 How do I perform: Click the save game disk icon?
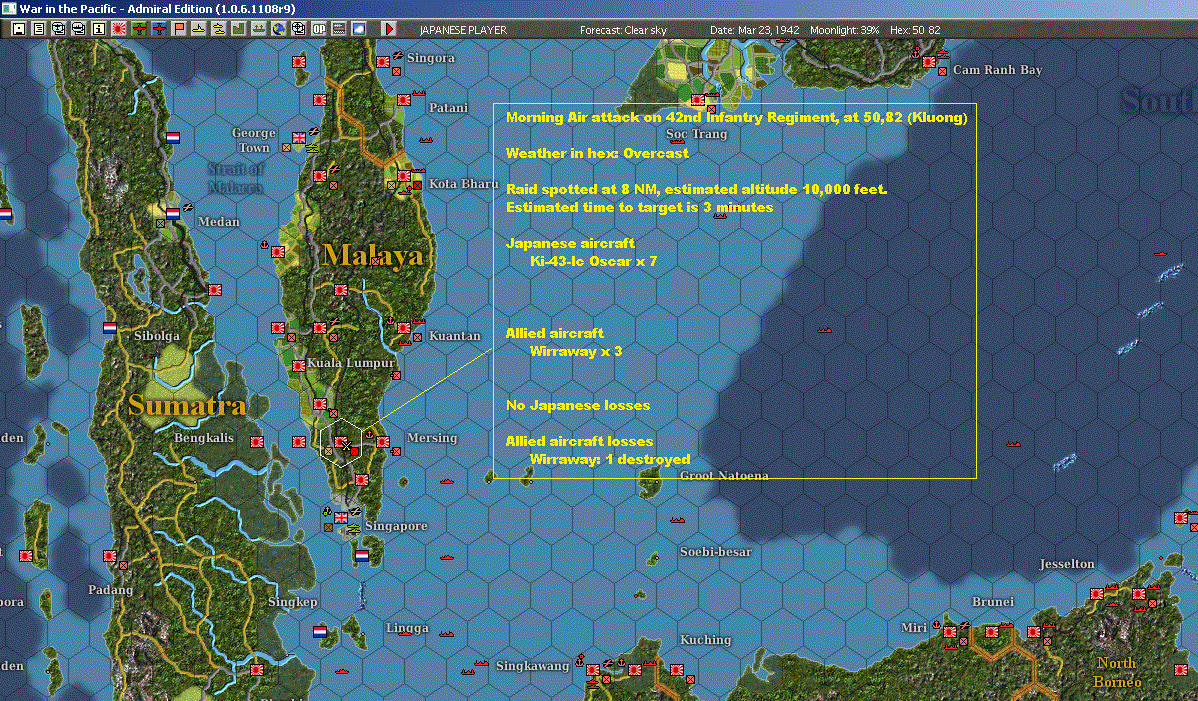(x=19, y=29)
